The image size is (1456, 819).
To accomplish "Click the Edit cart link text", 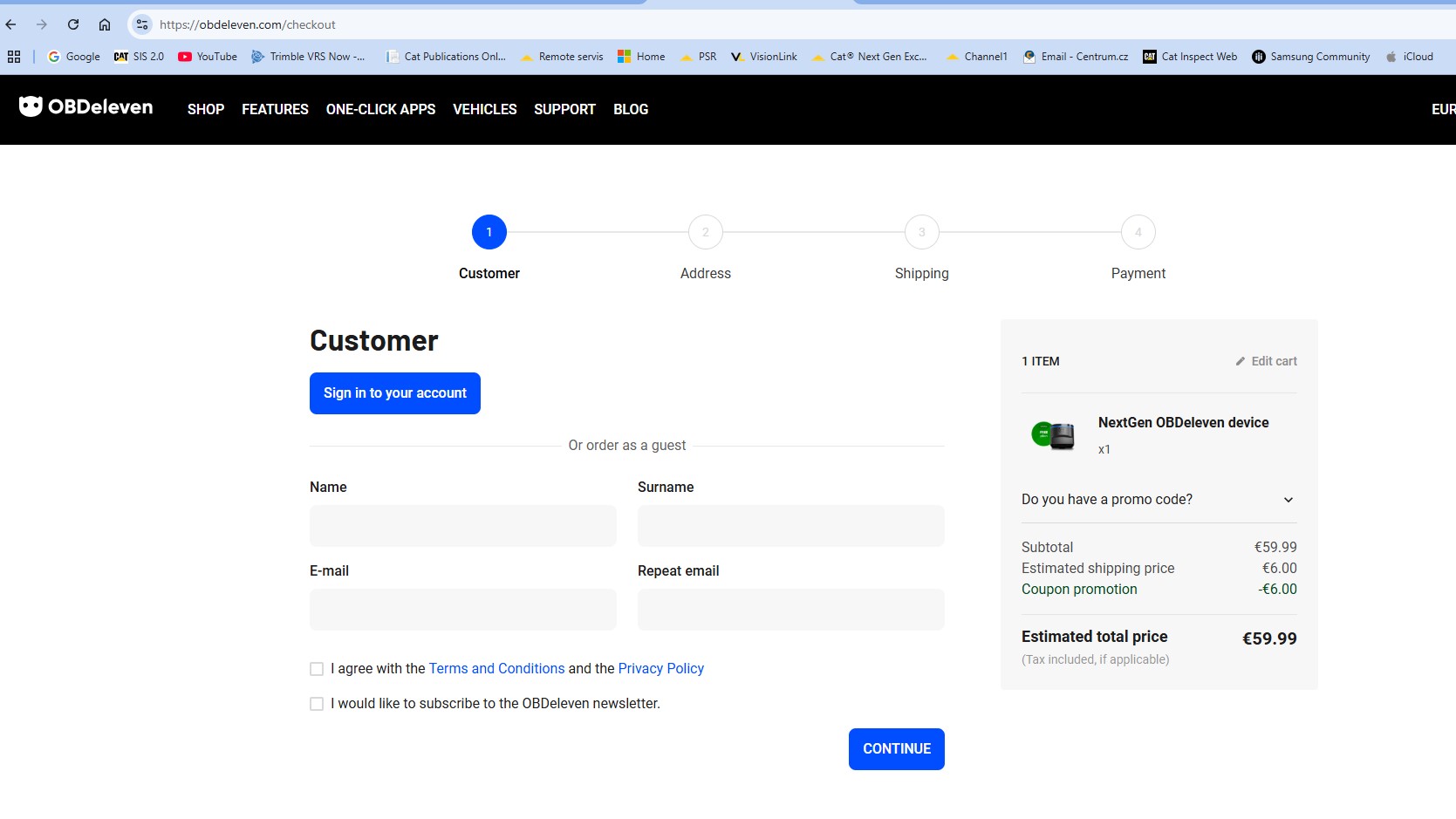I will pos(1274,361).
